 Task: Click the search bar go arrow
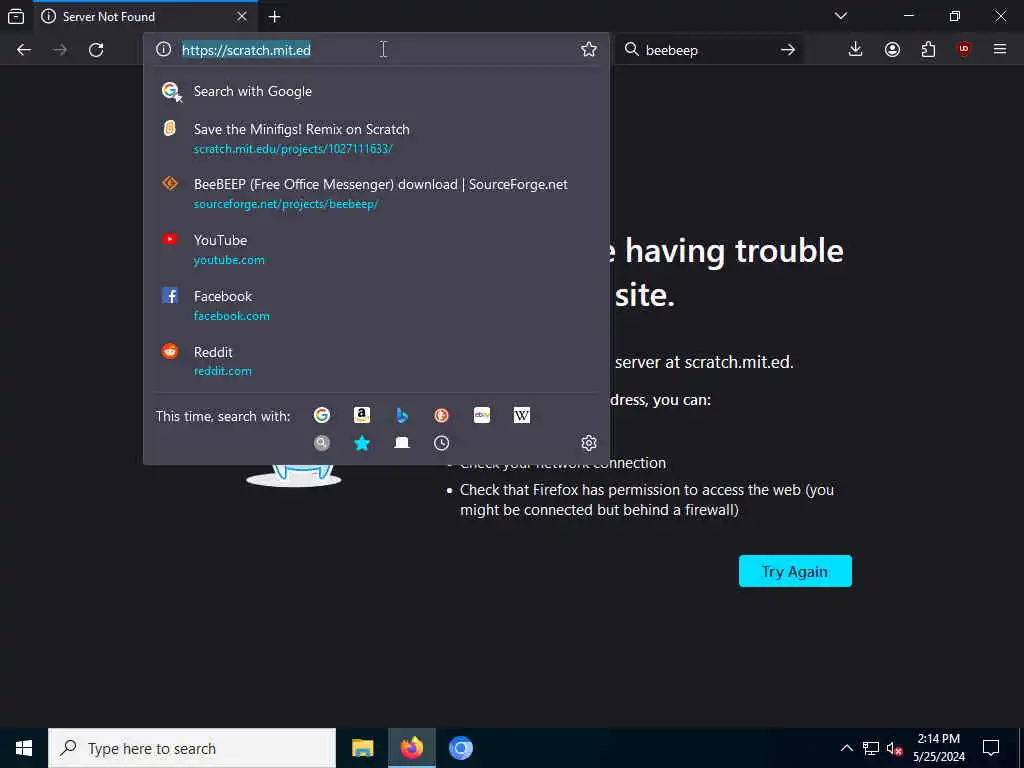pos(788,50)
